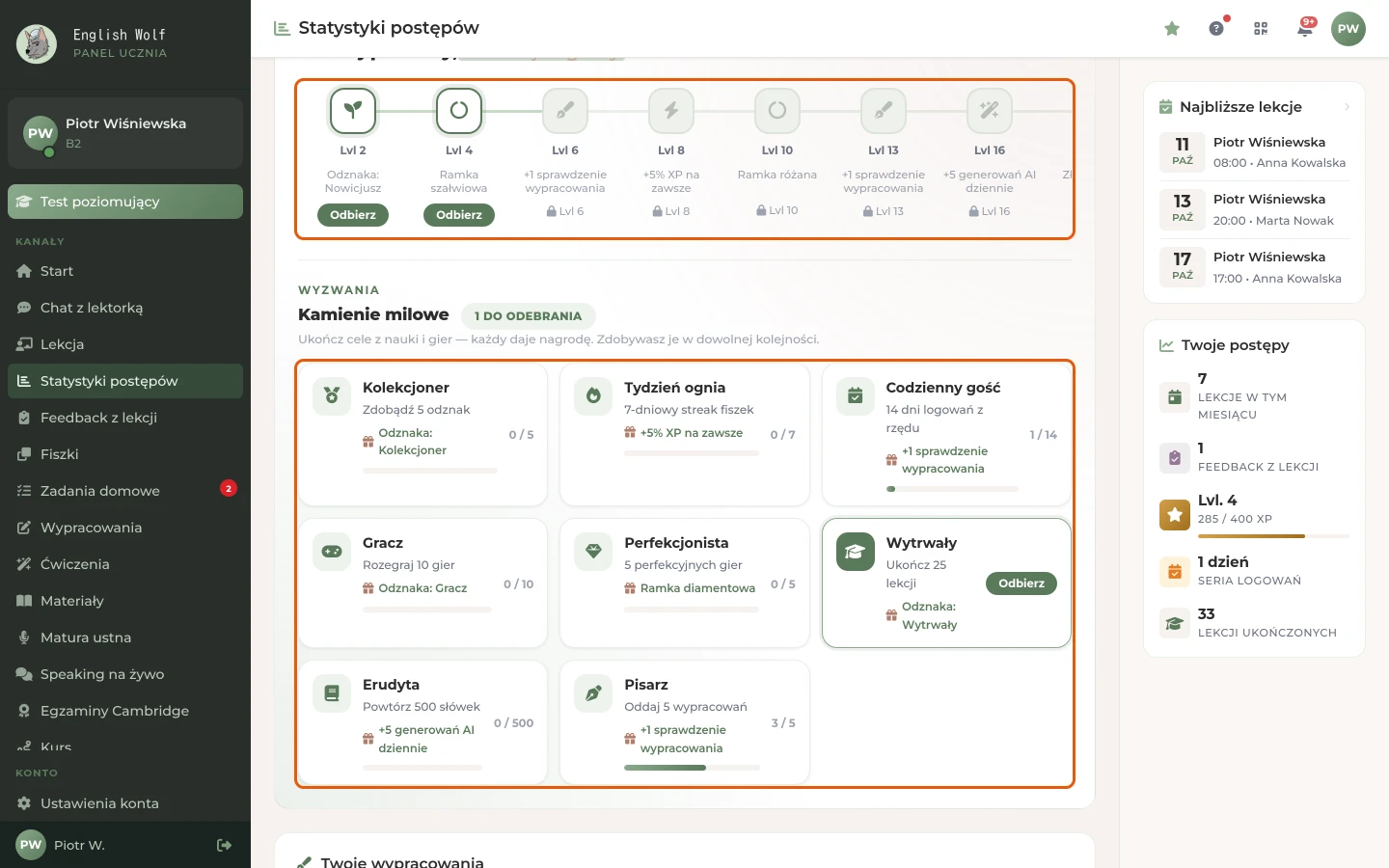Select the locked Lvl 10 frame icon

tap(777, 110)
